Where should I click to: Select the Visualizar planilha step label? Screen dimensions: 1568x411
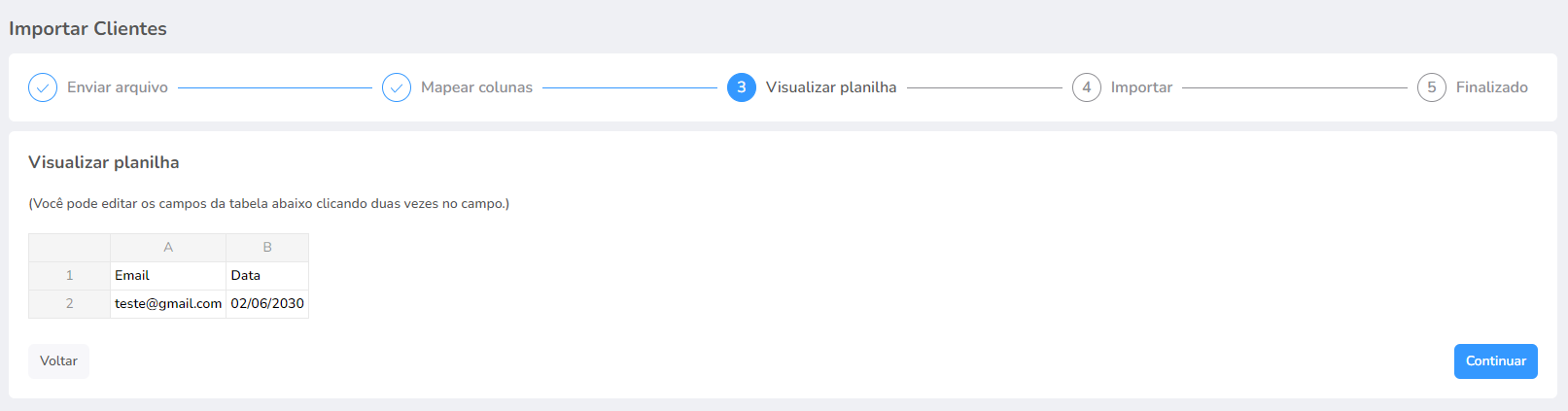click(x=831, y=87)
